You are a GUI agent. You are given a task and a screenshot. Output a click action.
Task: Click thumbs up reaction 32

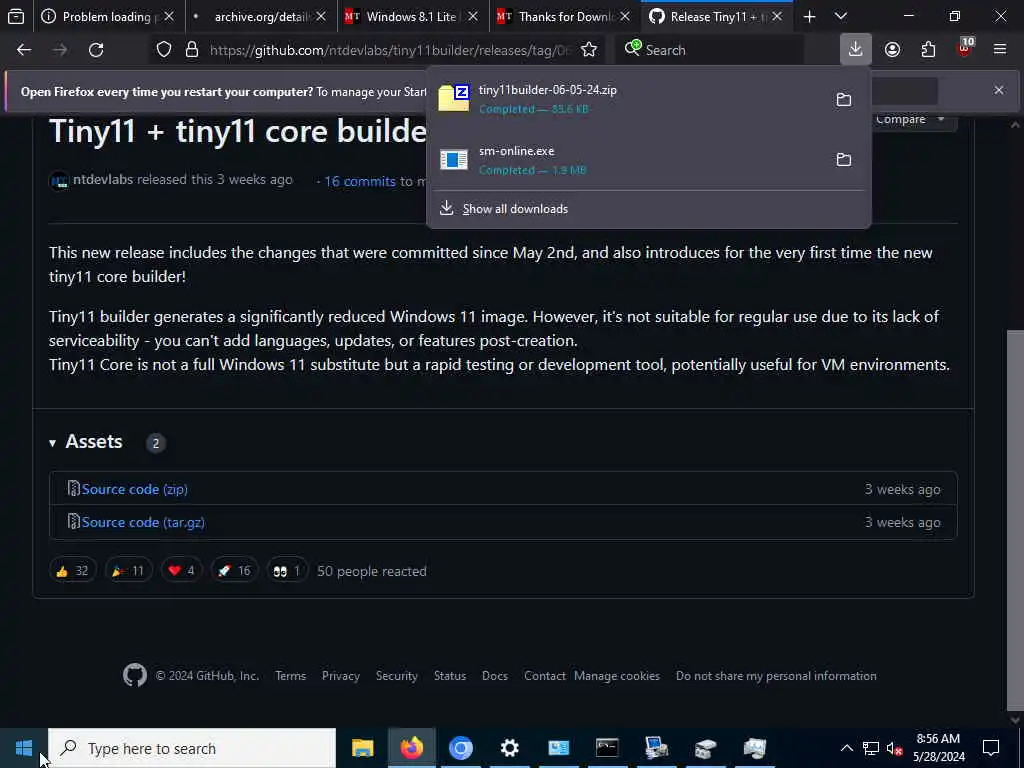tap(72, 571)
